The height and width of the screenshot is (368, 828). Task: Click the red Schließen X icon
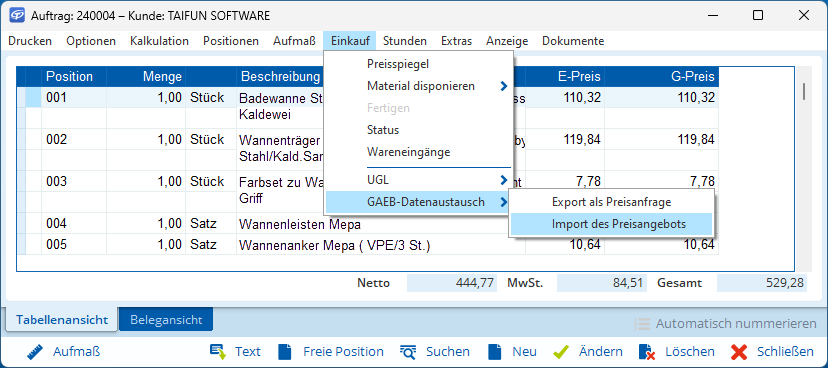point(739,352)
